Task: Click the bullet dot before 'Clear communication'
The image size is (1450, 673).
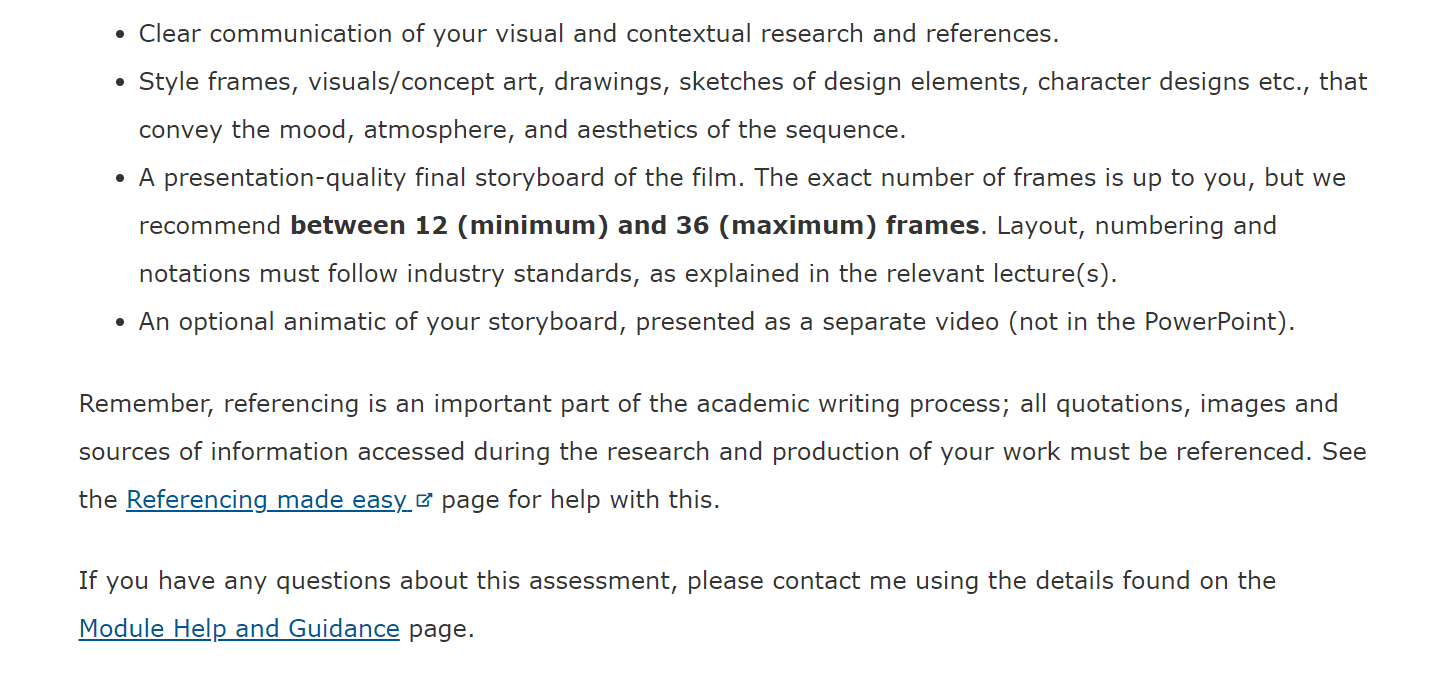Action: [x=120, y=35]
